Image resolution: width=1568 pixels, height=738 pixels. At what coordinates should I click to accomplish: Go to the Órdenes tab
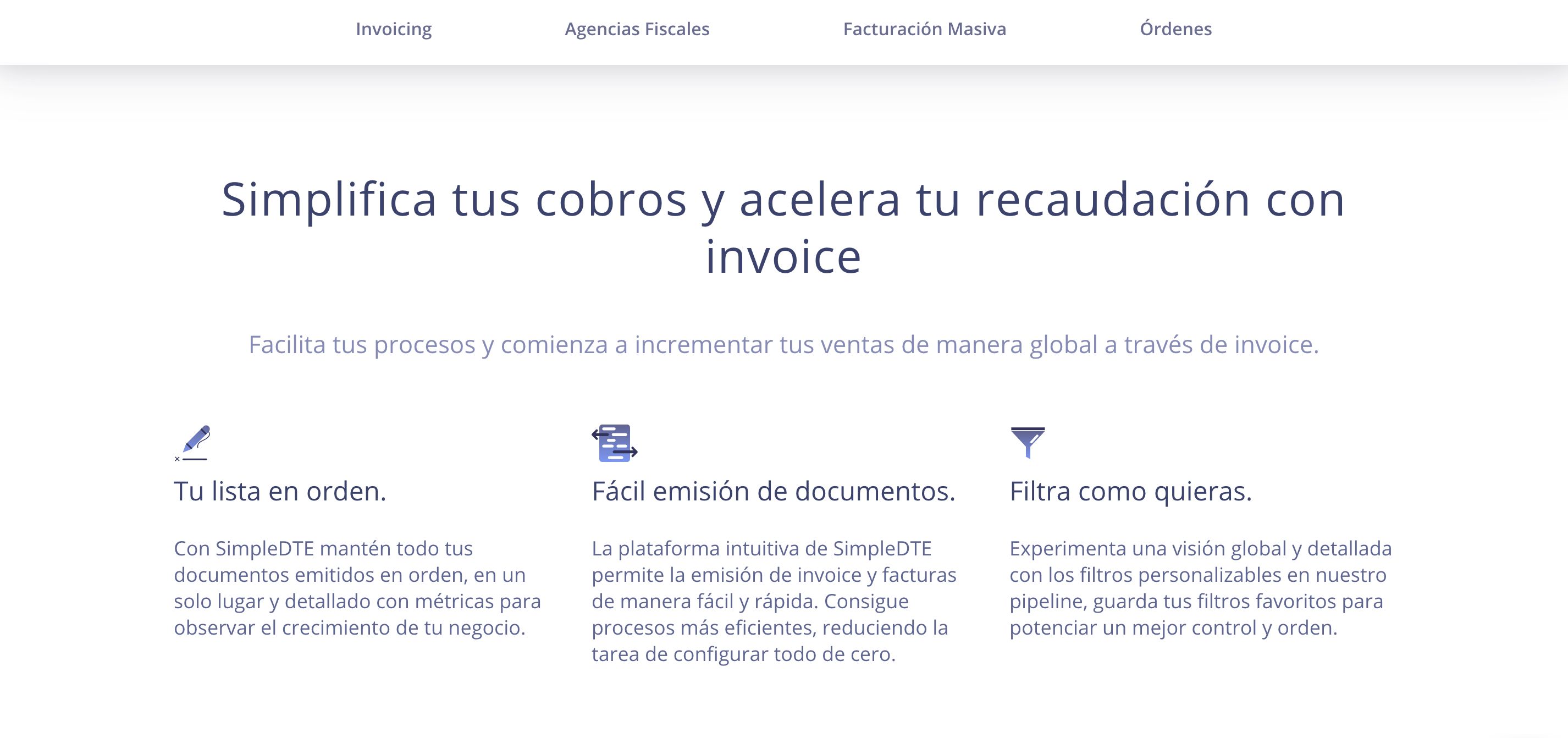point(1175,29)
